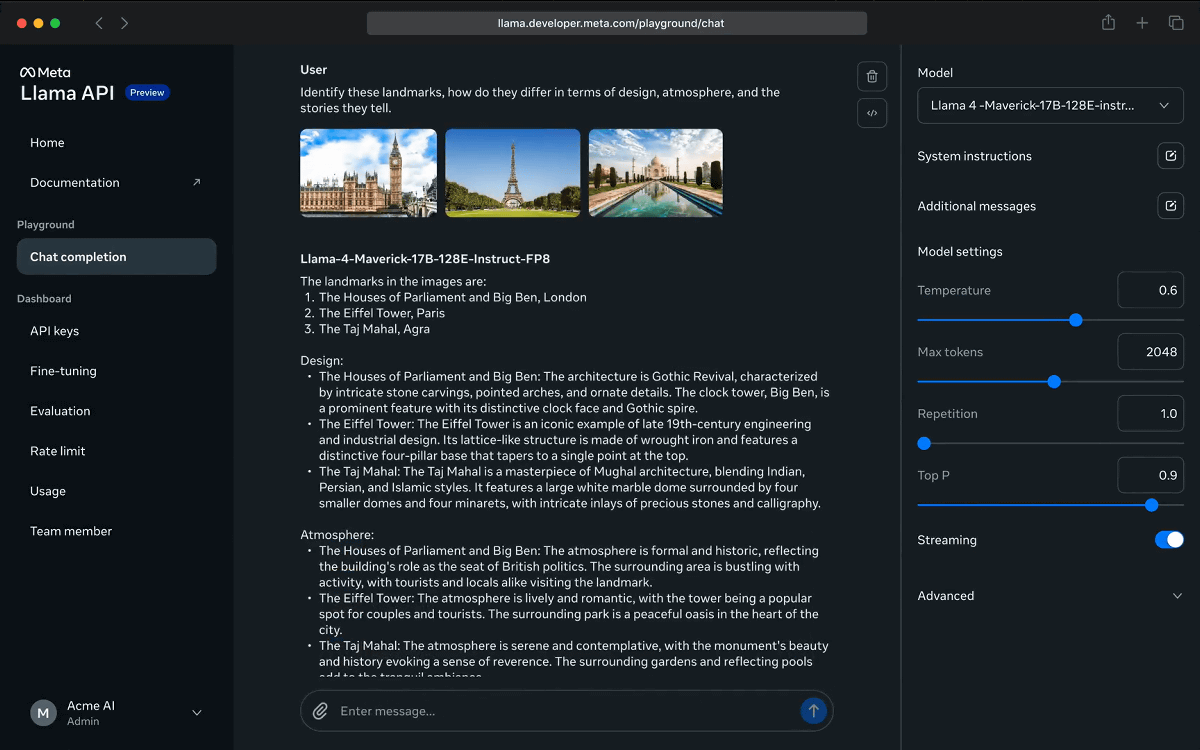
Task: Send the message with the arrow button
Action: [x=813, y=711]
